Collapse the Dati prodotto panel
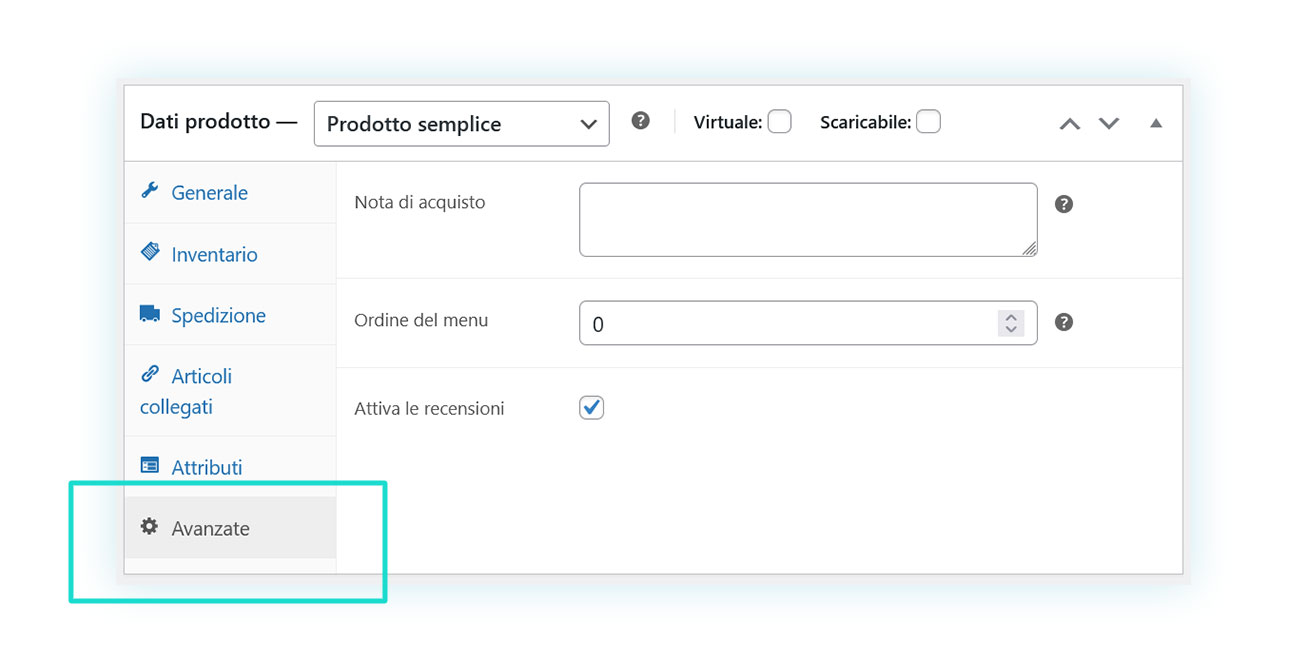1300x654 pixels. (x=1156, y=123)
